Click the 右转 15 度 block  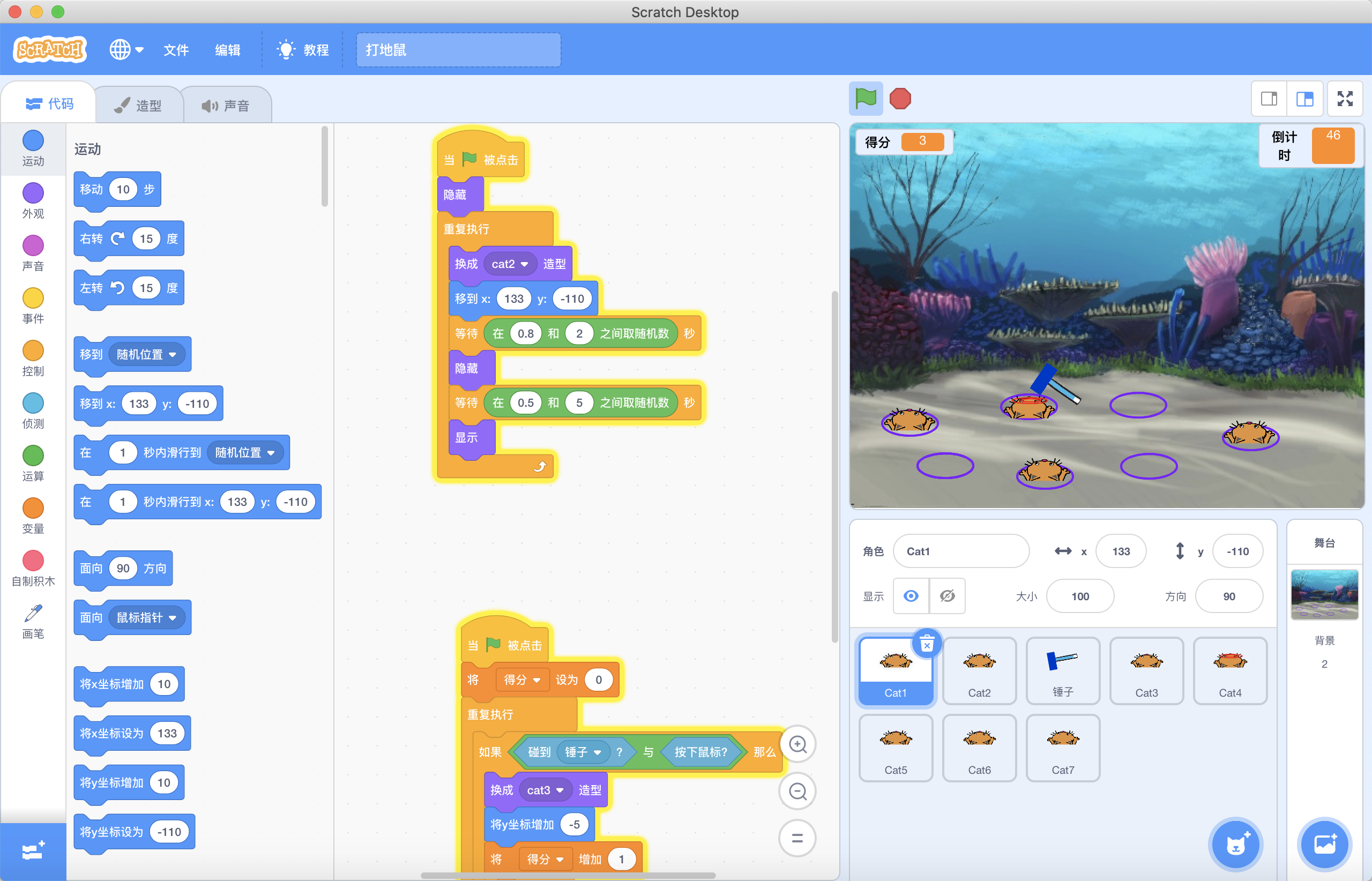click(129, 238)
